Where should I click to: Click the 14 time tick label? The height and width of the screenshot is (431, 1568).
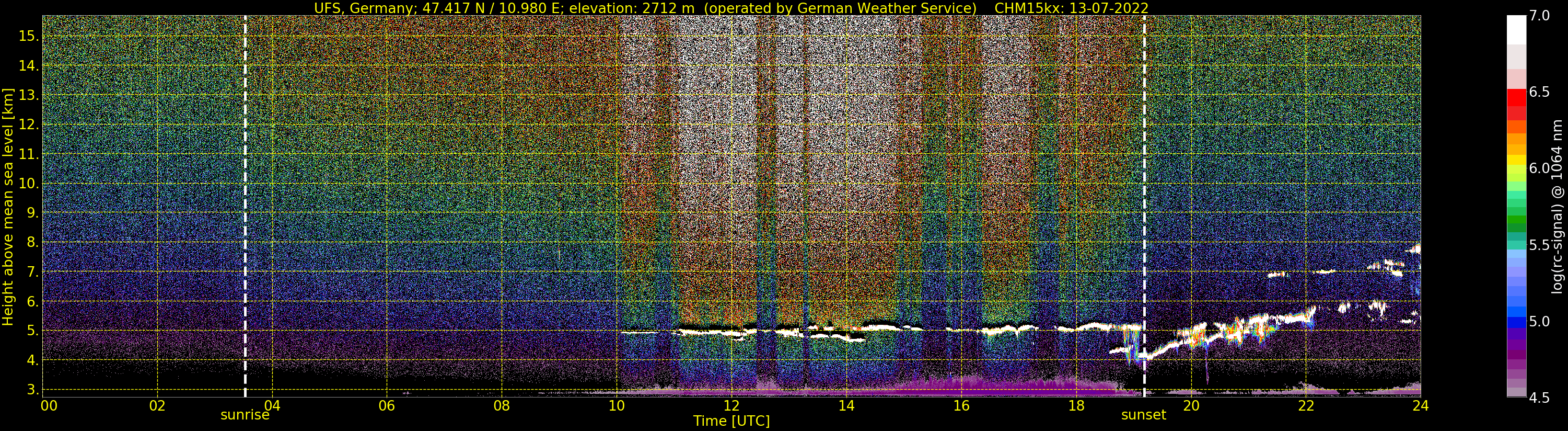[846, 405]
